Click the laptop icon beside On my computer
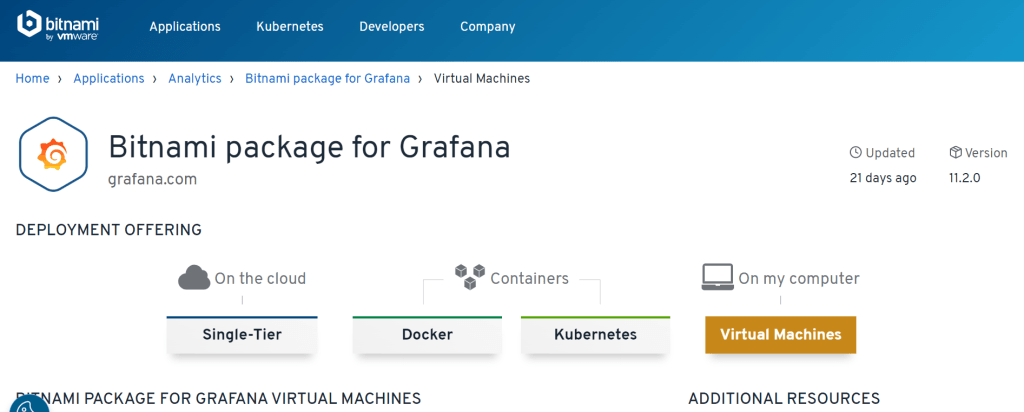1024x412 pixels. pos(718,277)
